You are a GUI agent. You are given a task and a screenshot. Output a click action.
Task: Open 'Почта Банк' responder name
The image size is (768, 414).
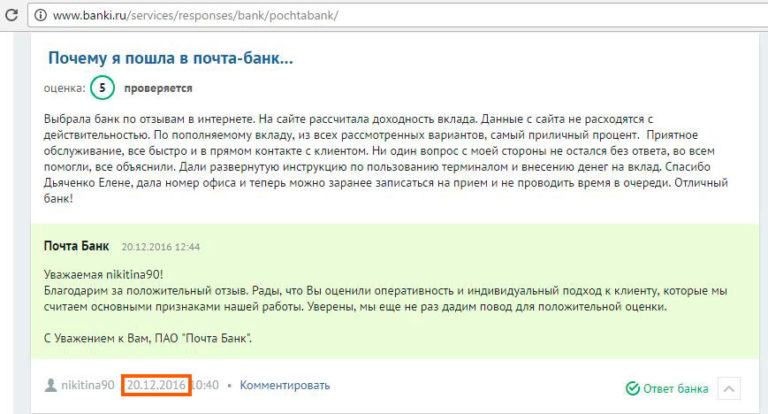[x=76, y=246]
